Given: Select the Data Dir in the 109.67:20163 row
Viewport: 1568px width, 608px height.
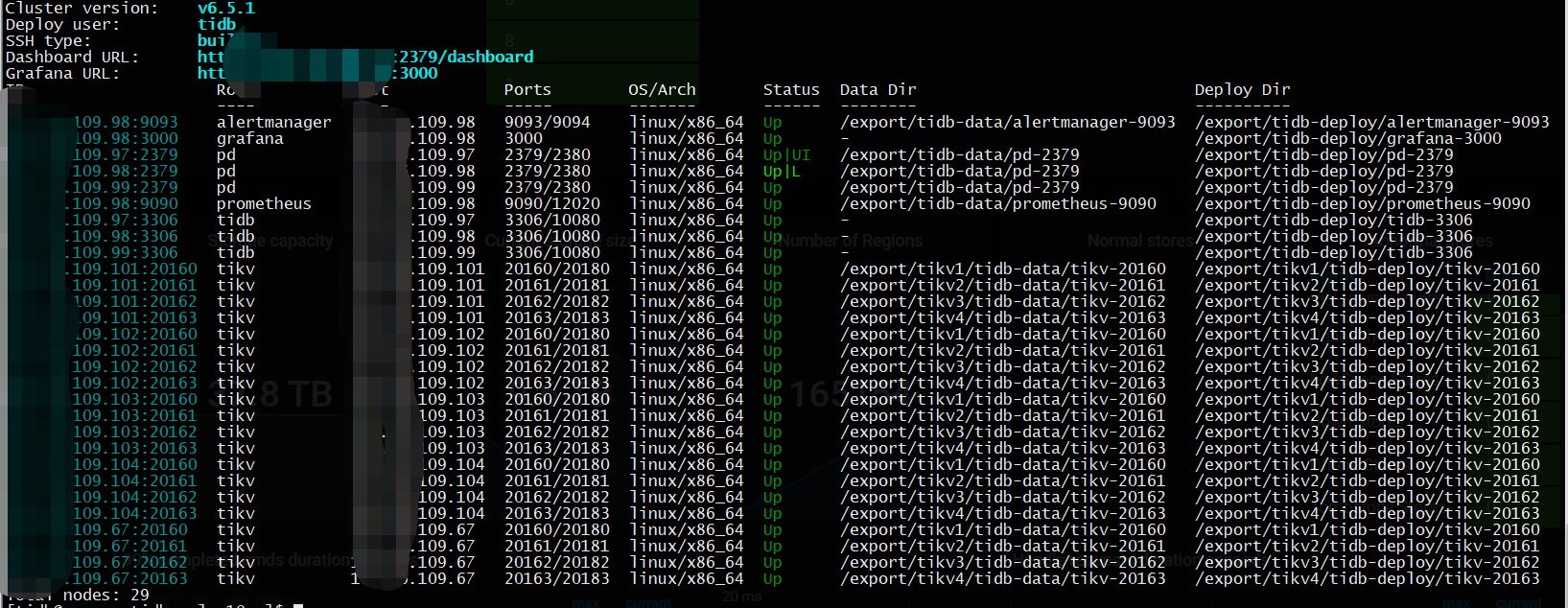Looking at the screenshot, I should 1002,578.
